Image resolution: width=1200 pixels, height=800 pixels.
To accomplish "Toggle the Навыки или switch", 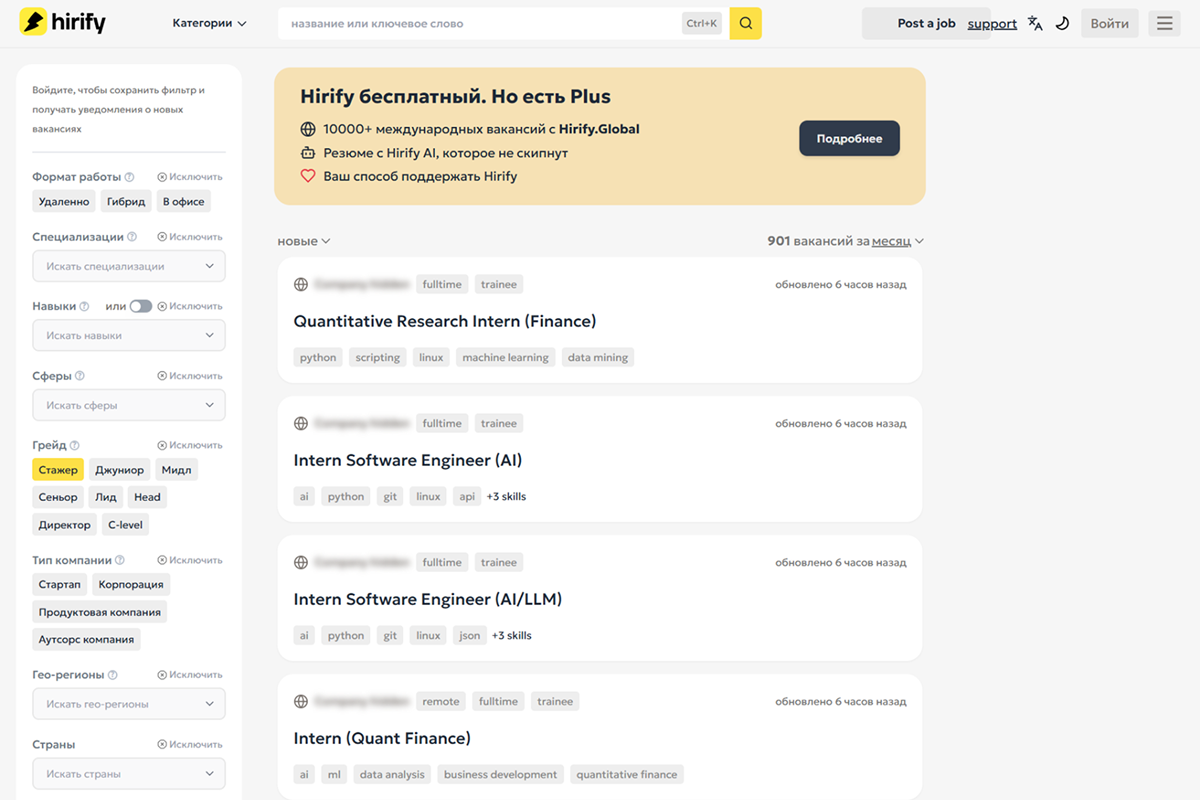I will point(141,306).
